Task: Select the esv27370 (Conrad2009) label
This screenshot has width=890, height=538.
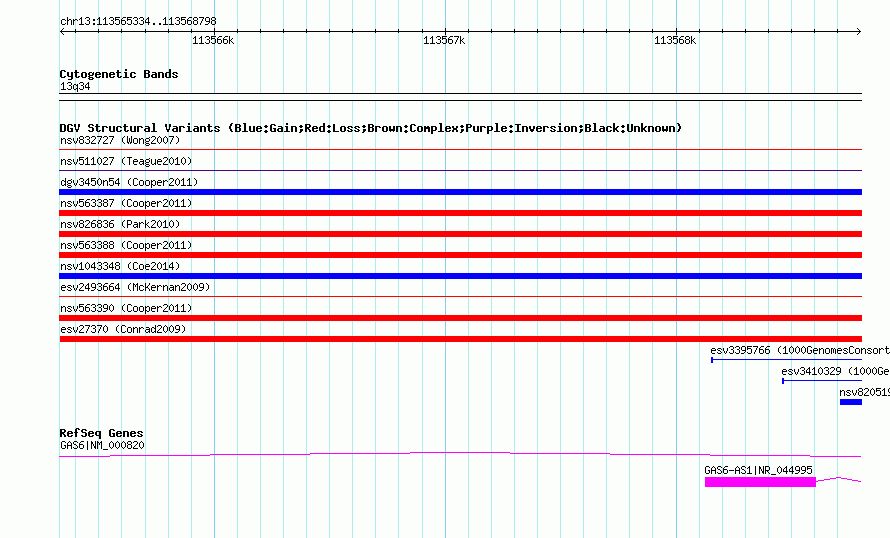Action: pos(123,329)
